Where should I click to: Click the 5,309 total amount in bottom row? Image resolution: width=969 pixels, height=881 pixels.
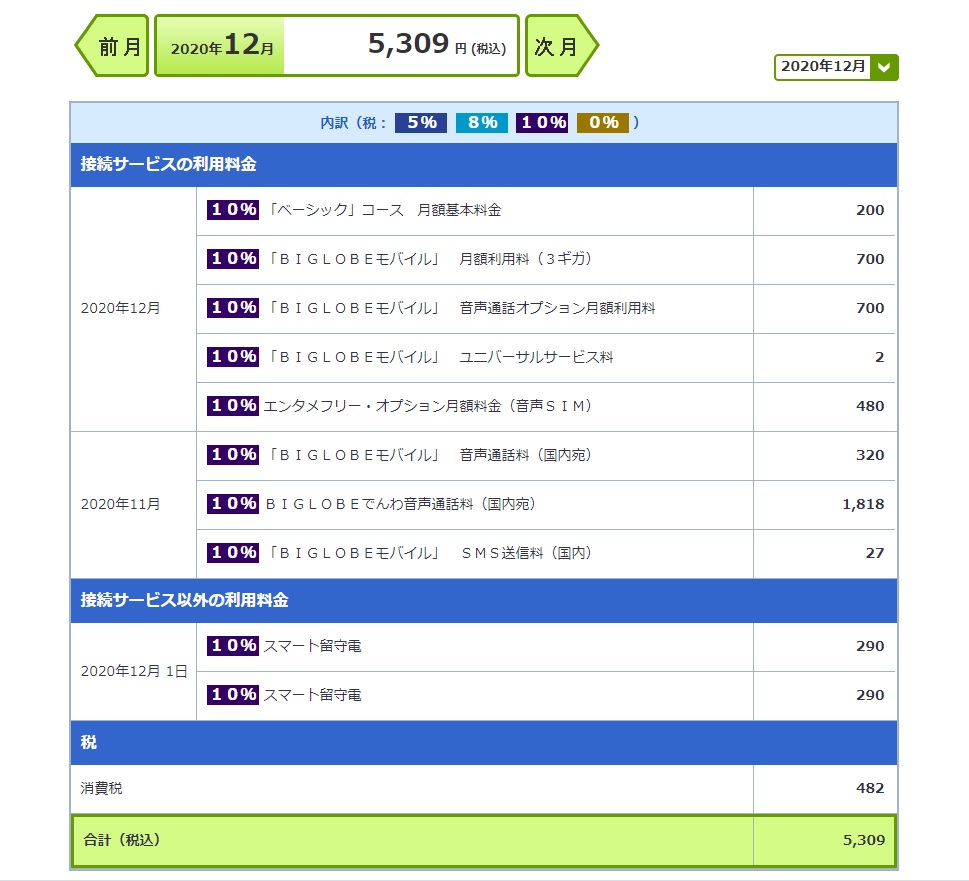[x=864, y=840]
